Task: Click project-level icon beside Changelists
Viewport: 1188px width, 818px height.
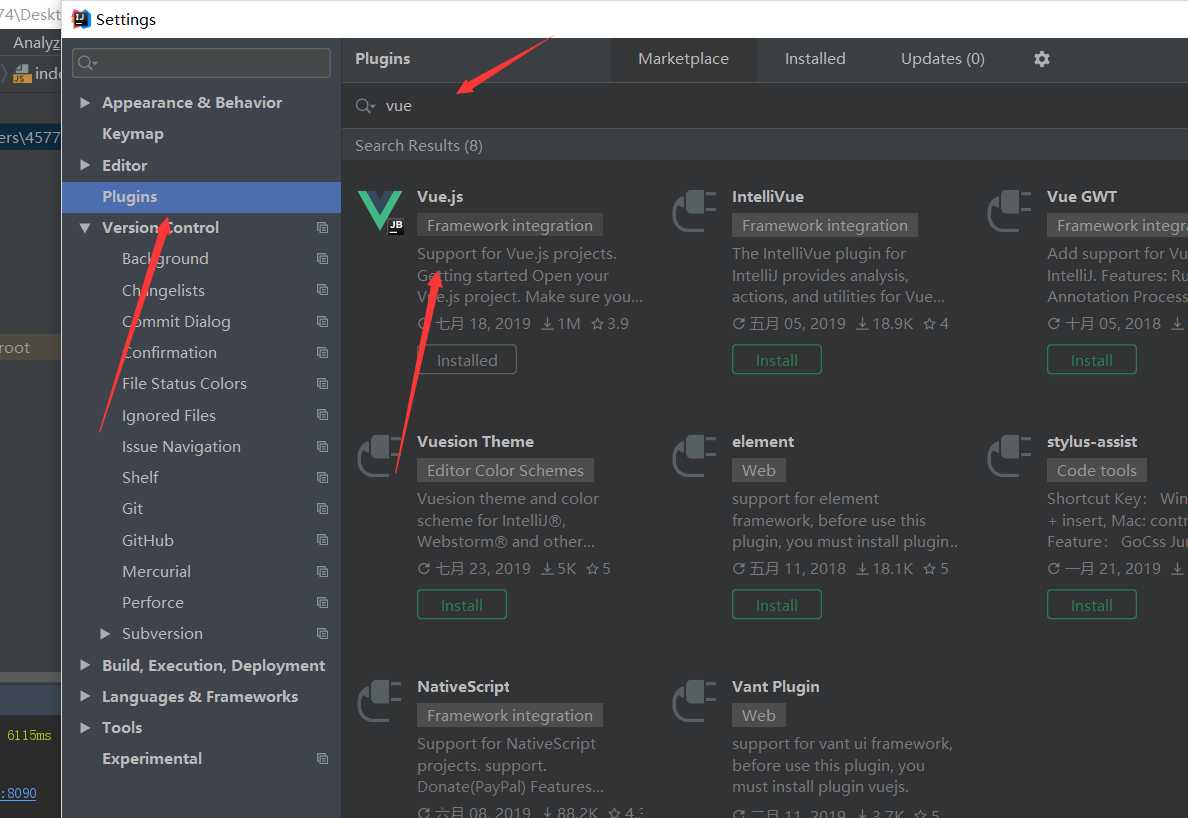Action: pyautogui.click(x=322, y=290)
